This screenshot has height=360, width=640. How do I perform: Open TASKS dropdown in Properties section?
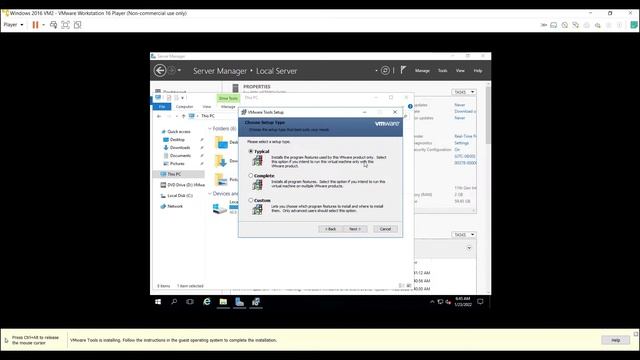[x=464, y=92]
